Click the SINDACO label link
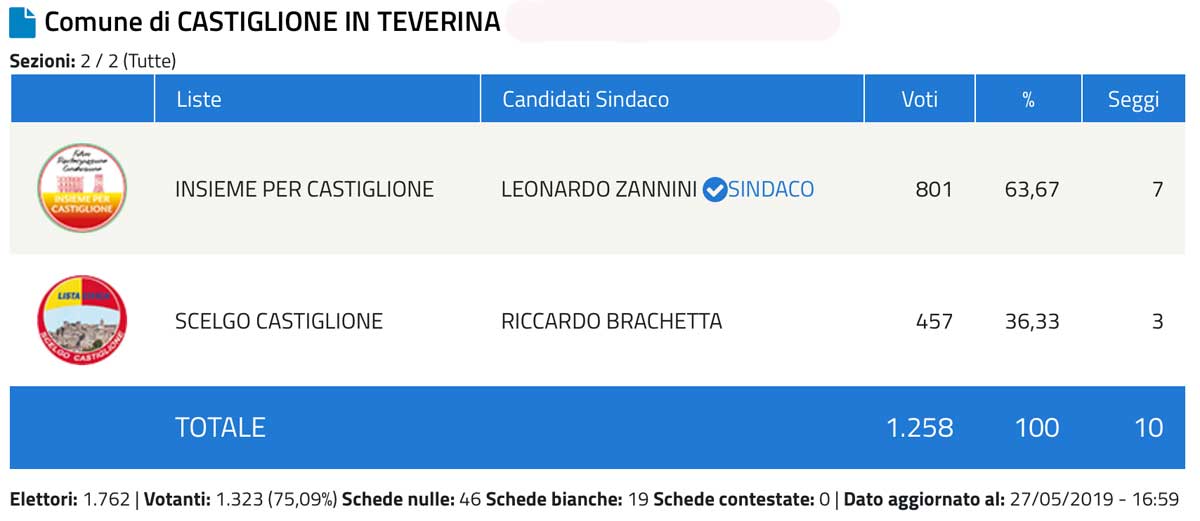The height and width of the screenshot is (521, 1200). (x=771, y=189)
